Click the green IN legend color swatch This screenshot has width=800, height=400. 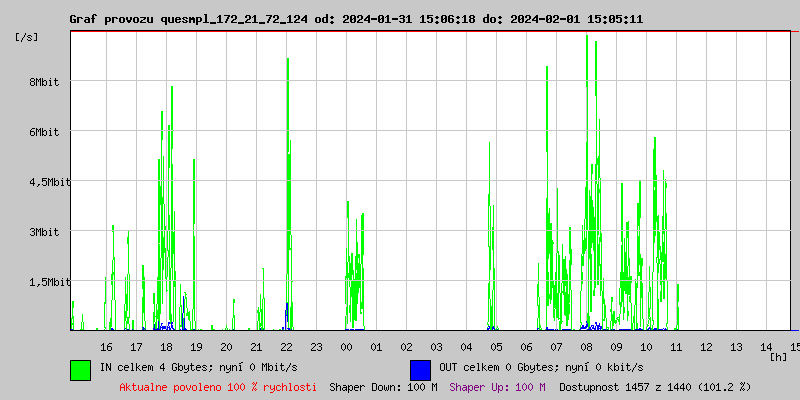coord(80,369)
